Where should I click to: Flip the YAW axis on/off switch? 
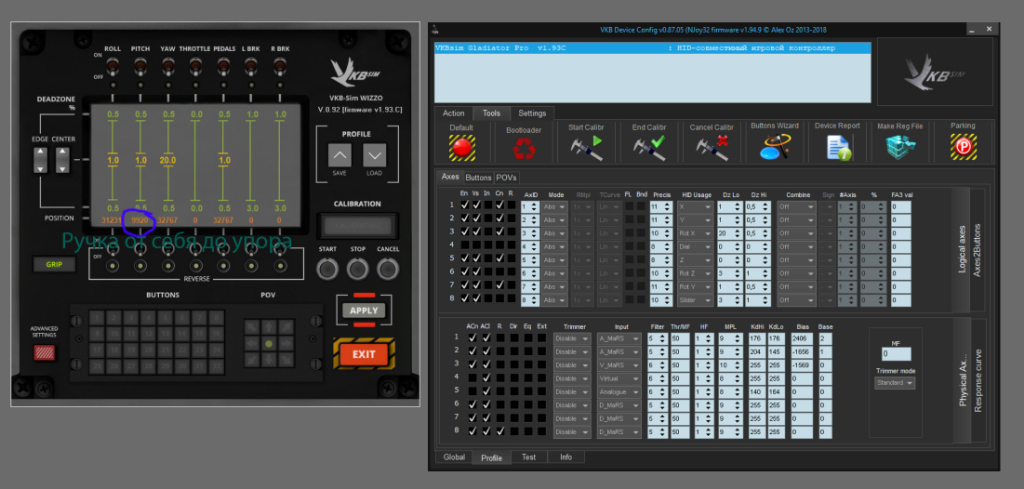click(x=168, y=65)
